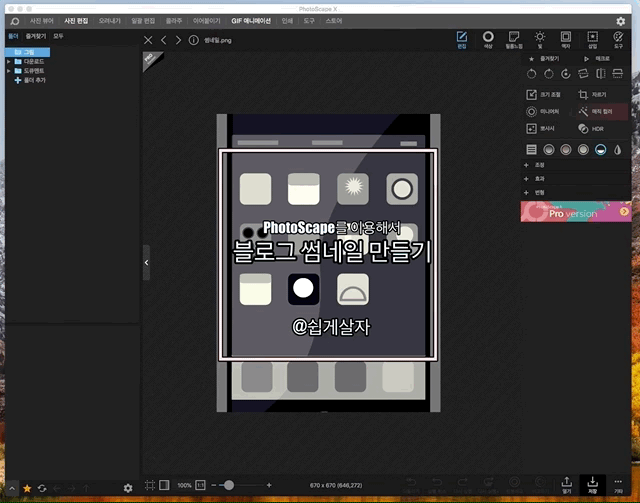Select the 모두 sidebar tab
The image size is (640, 503).
(x=58, y=36)
